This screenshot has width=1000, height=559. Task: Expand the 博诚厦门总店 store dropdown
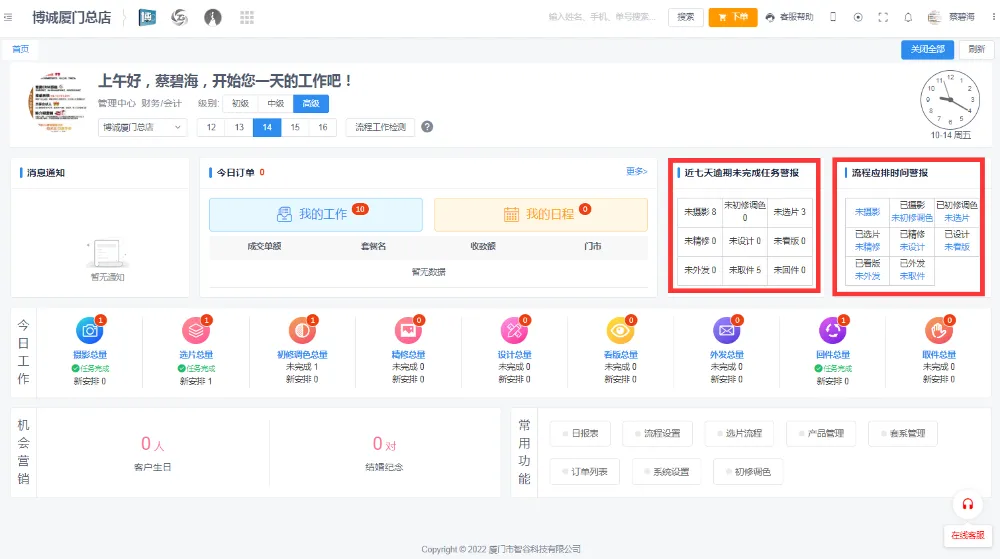(x=142, y=127)
